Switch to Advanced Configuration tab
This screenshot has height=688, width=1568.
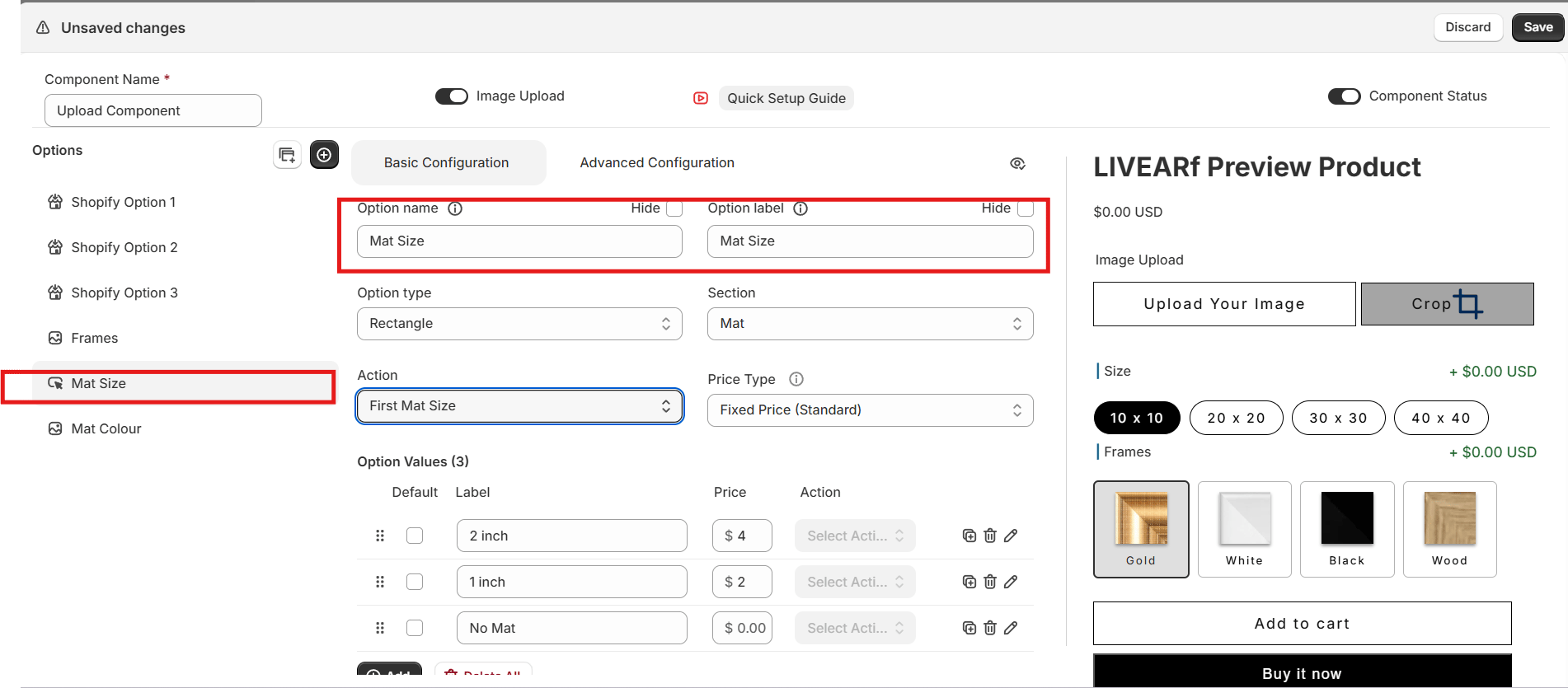(657, 162)
